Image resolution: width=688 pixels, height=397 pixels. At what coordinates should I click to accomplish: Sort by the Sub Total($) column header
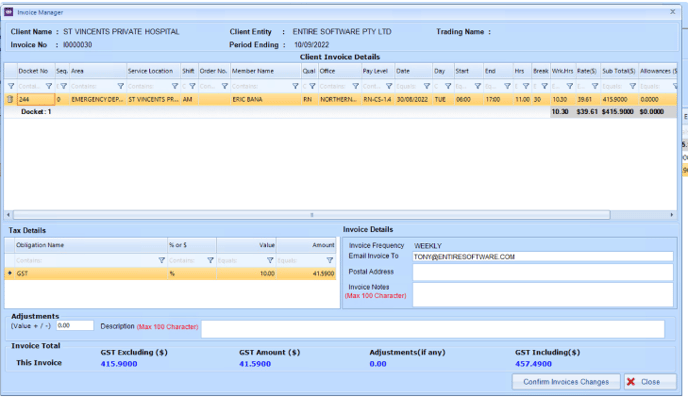pos(619,71)
